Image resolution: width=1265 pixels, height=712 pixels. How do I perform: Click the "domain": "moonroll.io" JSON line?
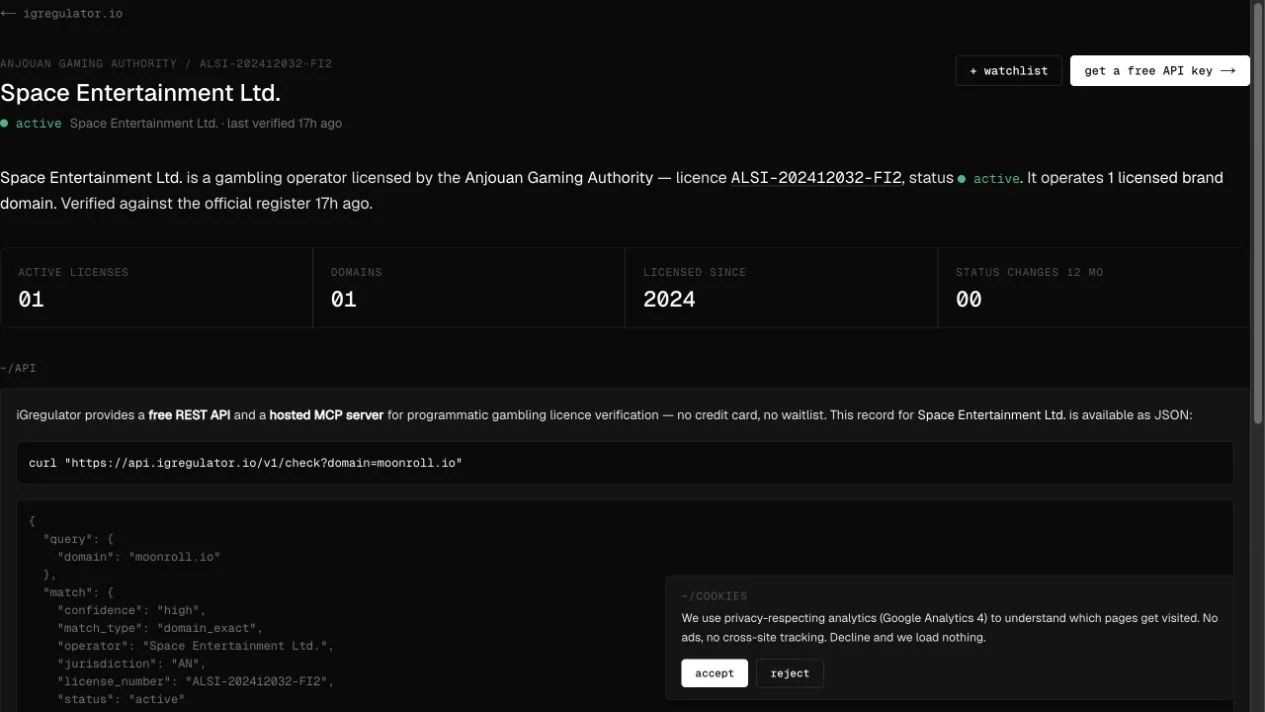click(x=138, y=557)
